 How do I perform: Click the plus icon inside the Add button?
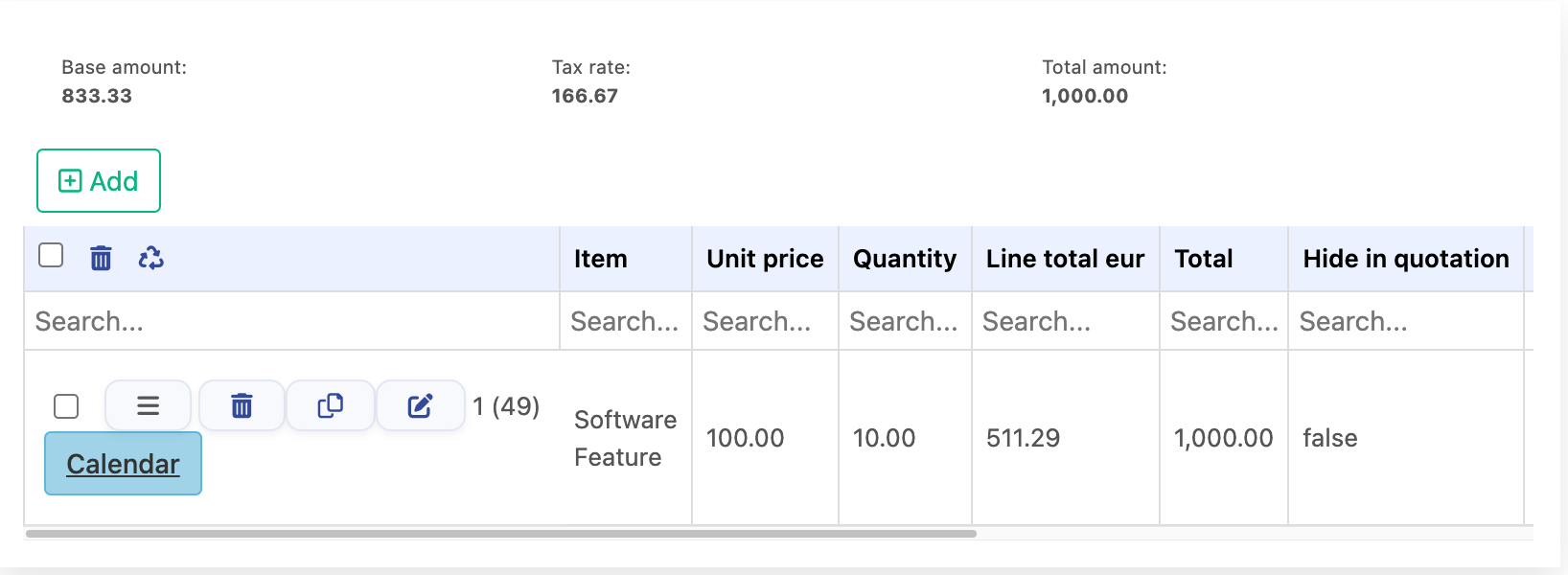68,180
